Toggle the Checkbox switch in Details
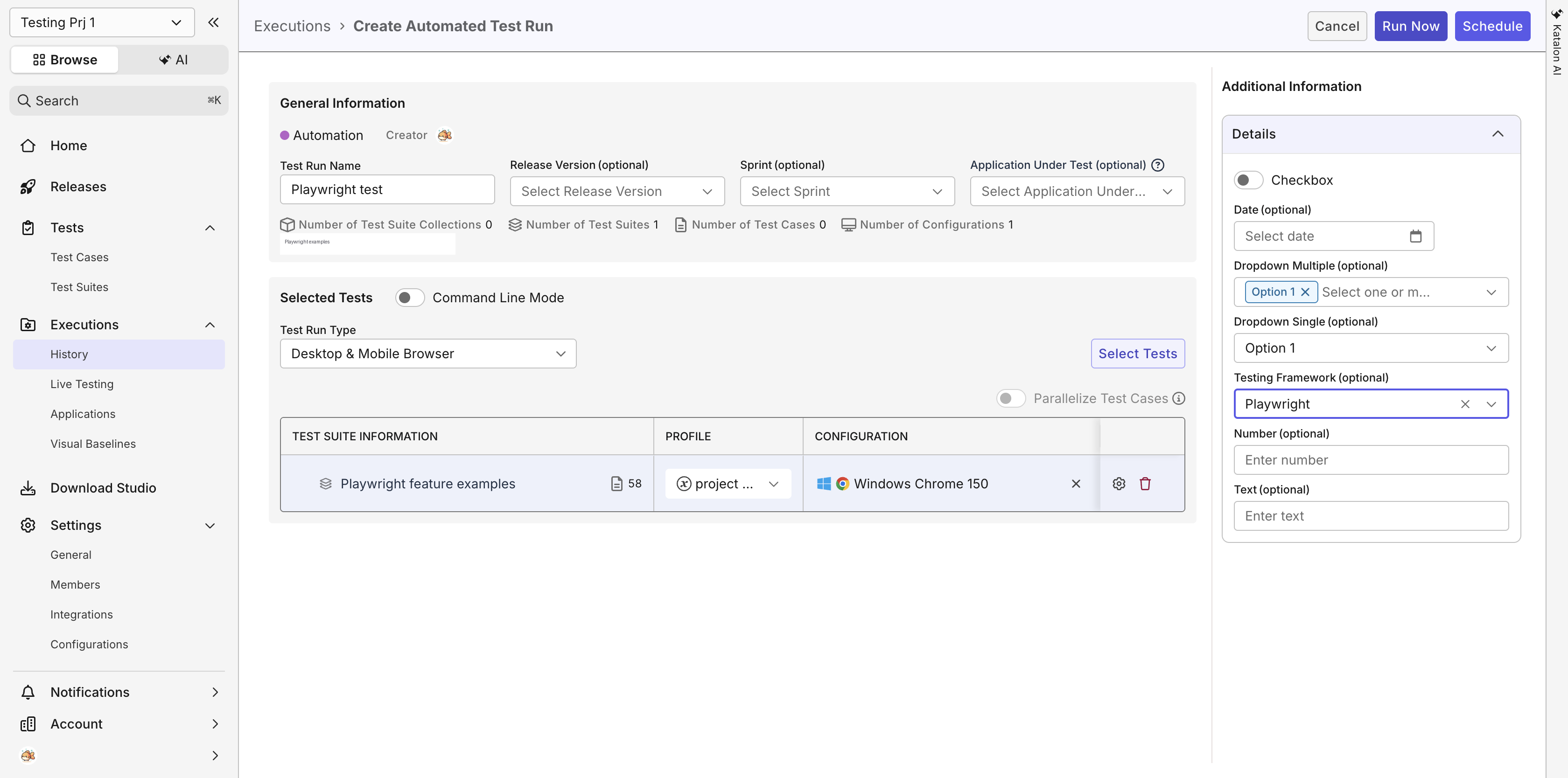This screenshot has width=1568, height=778. (1248, 180)
